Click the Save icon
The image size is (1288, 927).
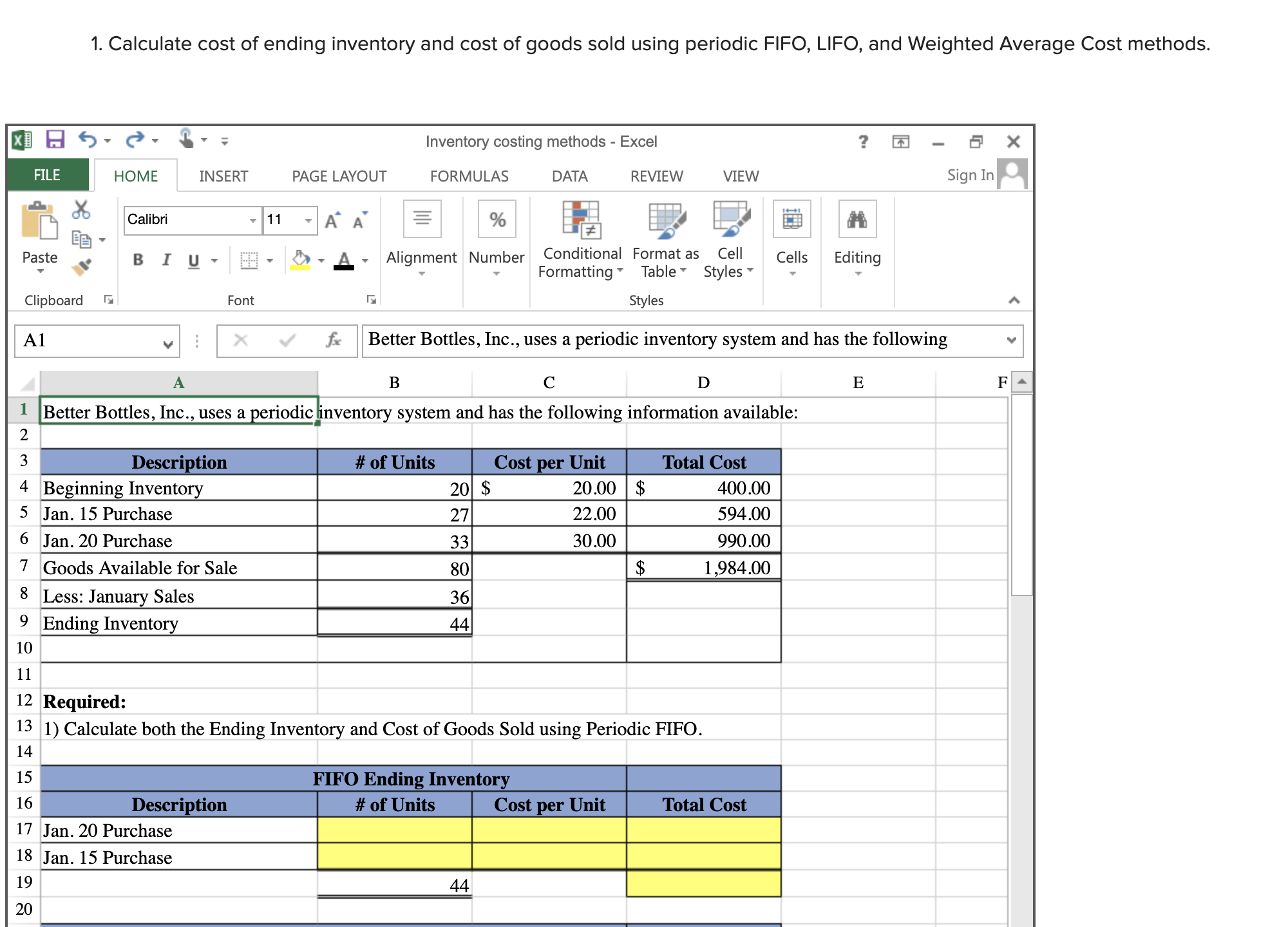point(55,138)
